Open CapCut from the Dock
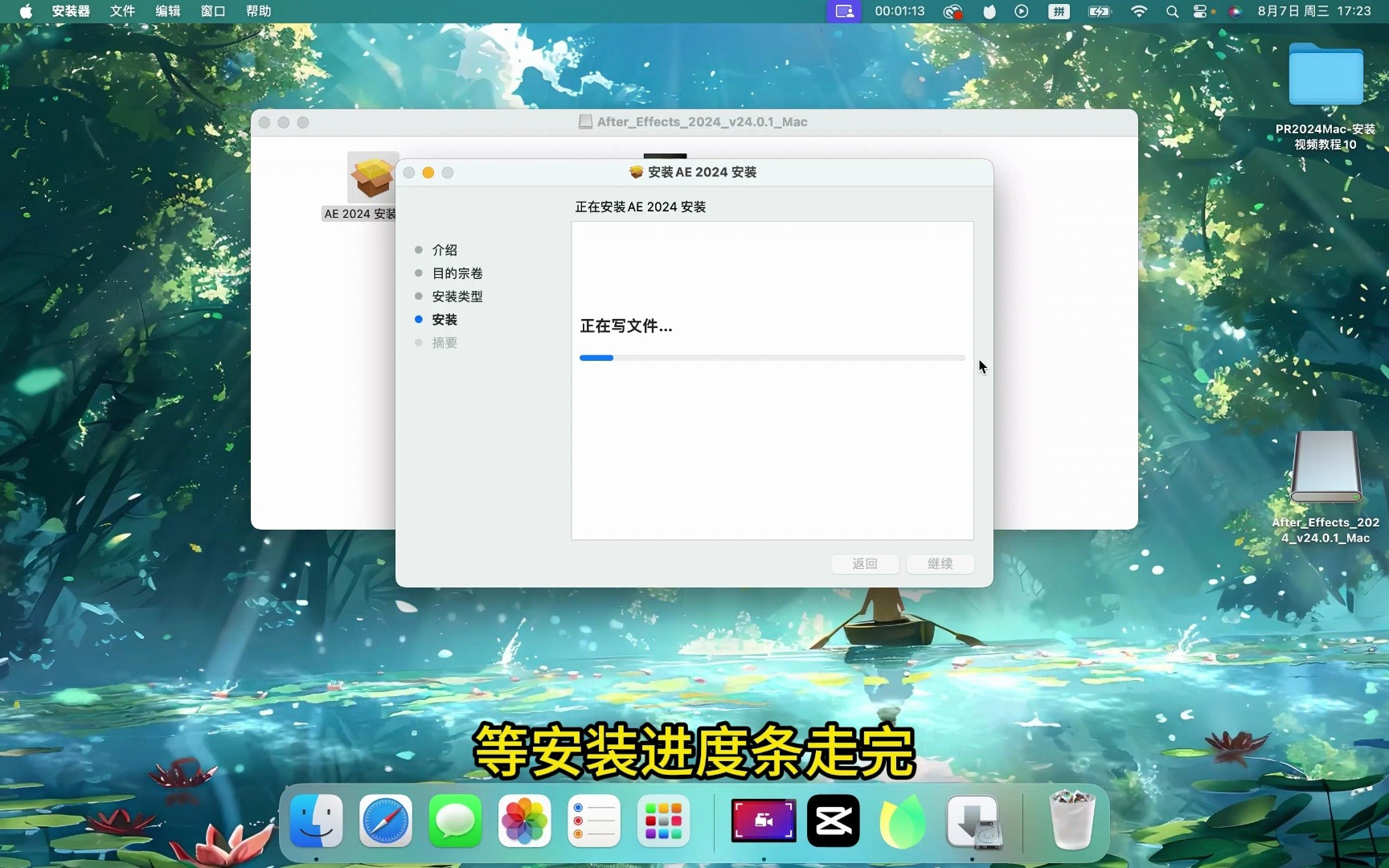 click(834, 821)
